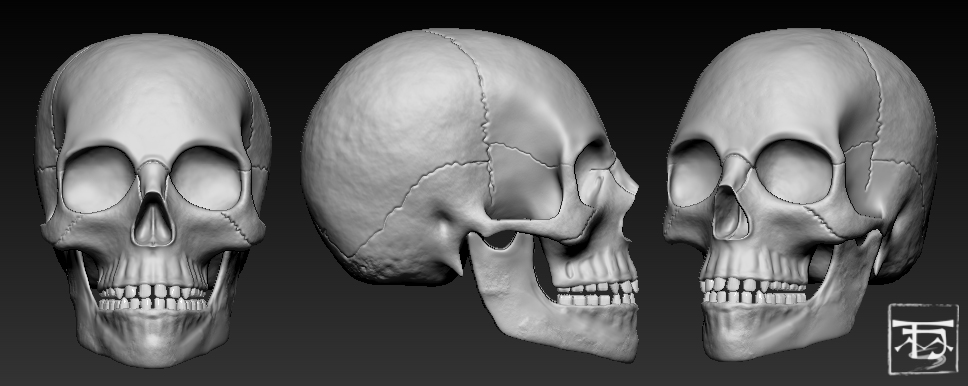Click the artist logo watermark
The width and height of the screenshot is (968, 386).
pos(923,339)
